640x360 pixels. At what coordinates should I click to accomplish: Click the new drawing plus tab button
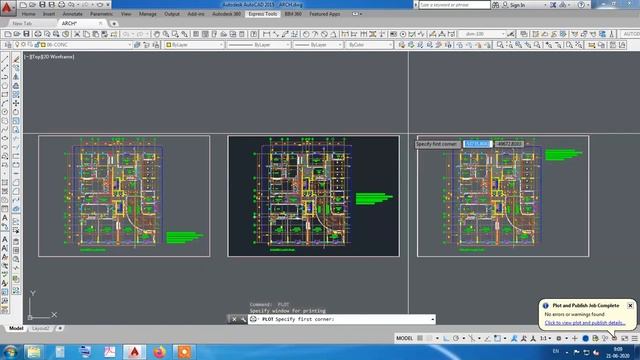114,24
